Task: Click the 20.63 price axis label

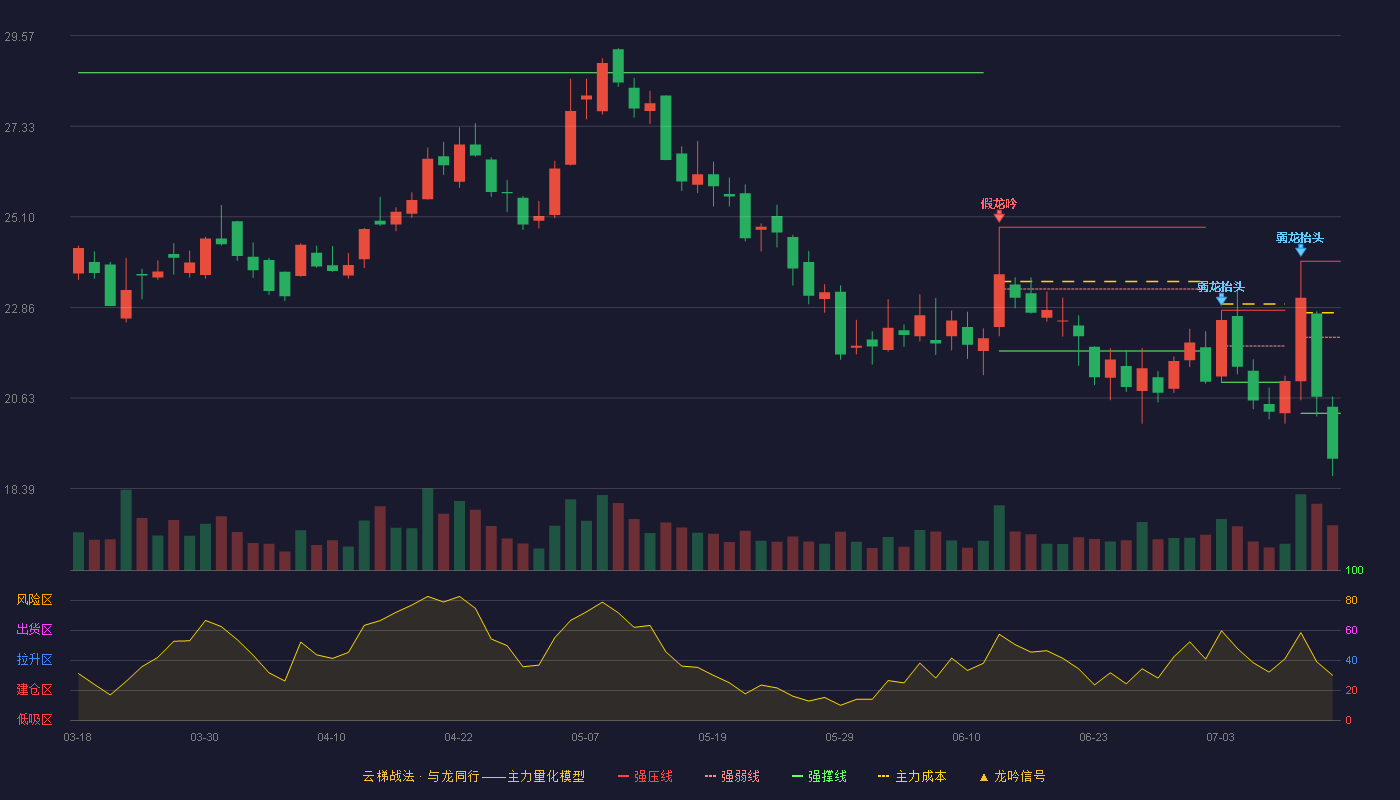Action: click(20, 398)
